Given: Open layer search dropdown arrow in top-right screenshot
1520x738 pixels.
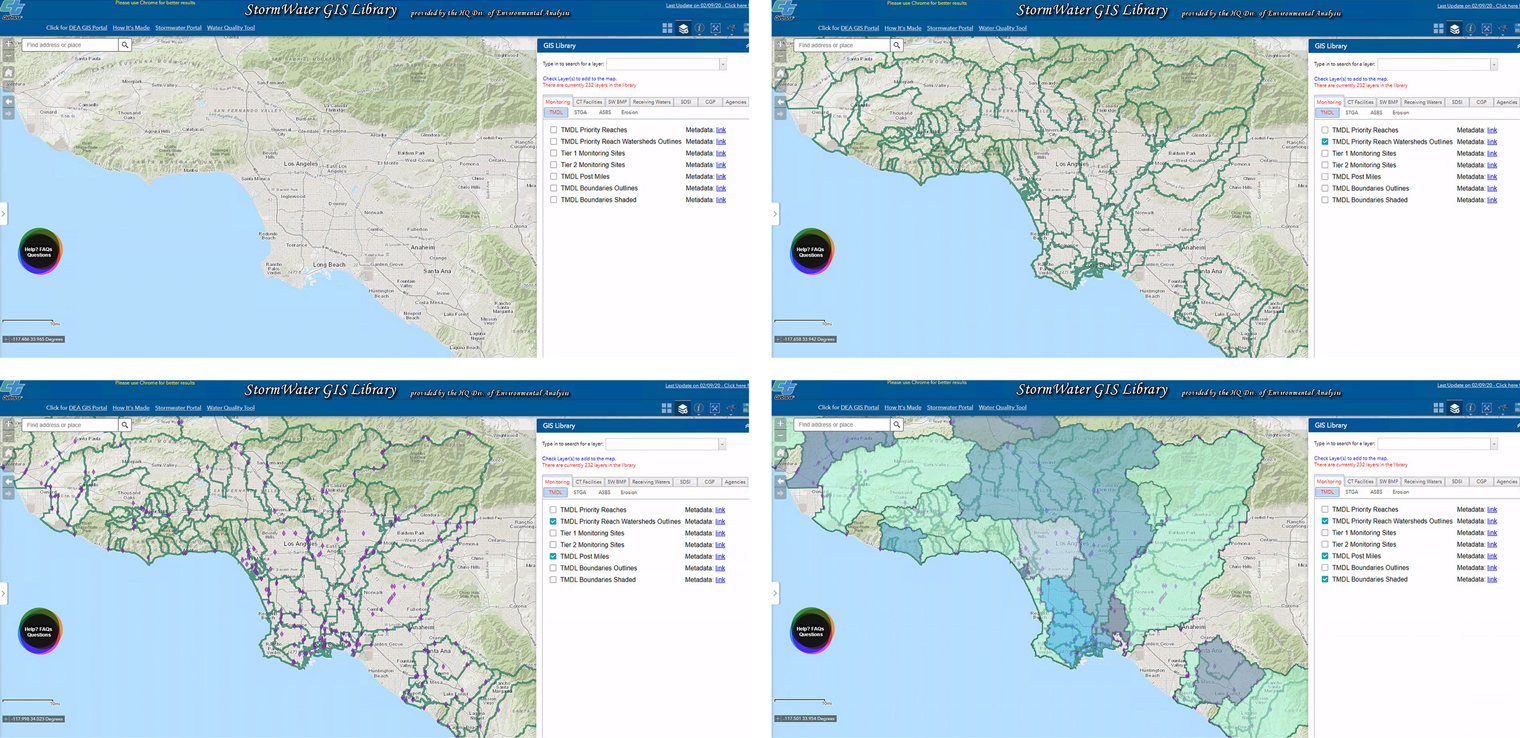Looking at the screenshot, I should click(x=1494, y=64).
